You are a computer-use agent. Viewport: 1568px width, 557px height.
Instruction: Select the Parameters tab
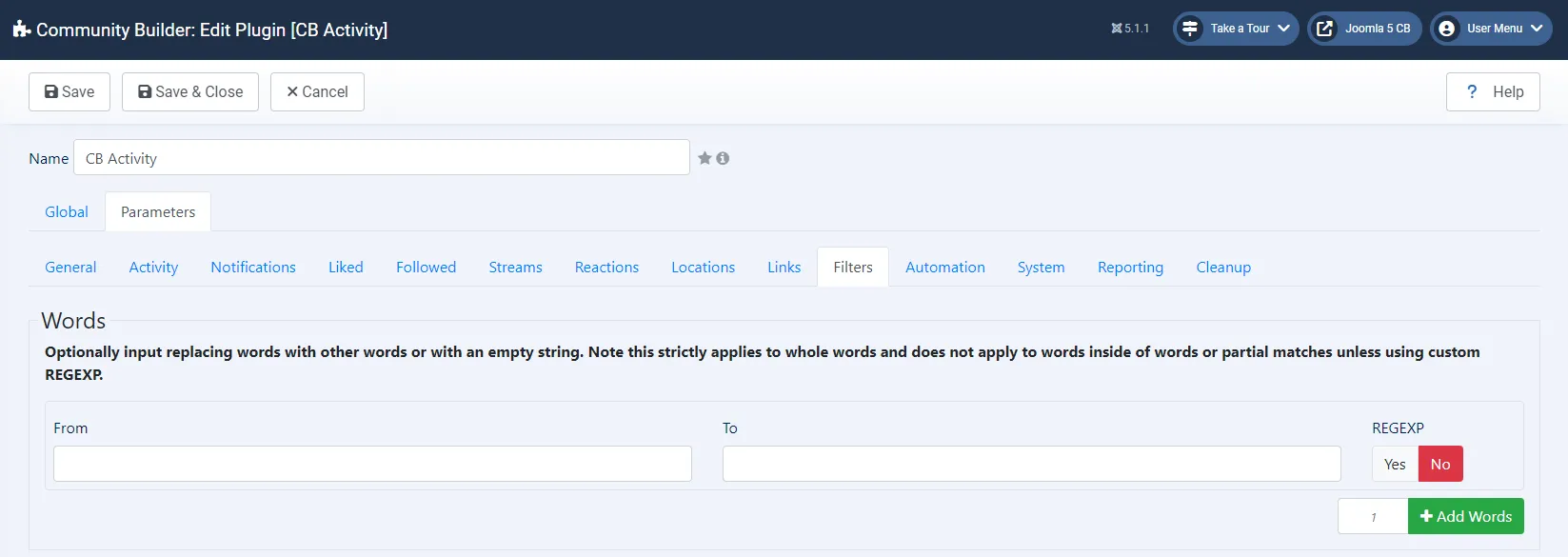coord(158,211)
